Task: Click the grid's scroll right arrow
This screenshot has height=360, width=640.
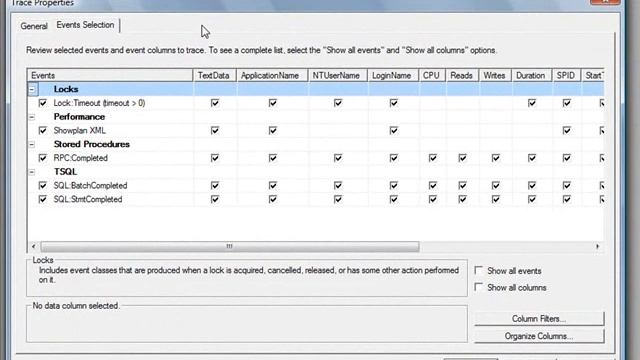Action: point(598,247)
